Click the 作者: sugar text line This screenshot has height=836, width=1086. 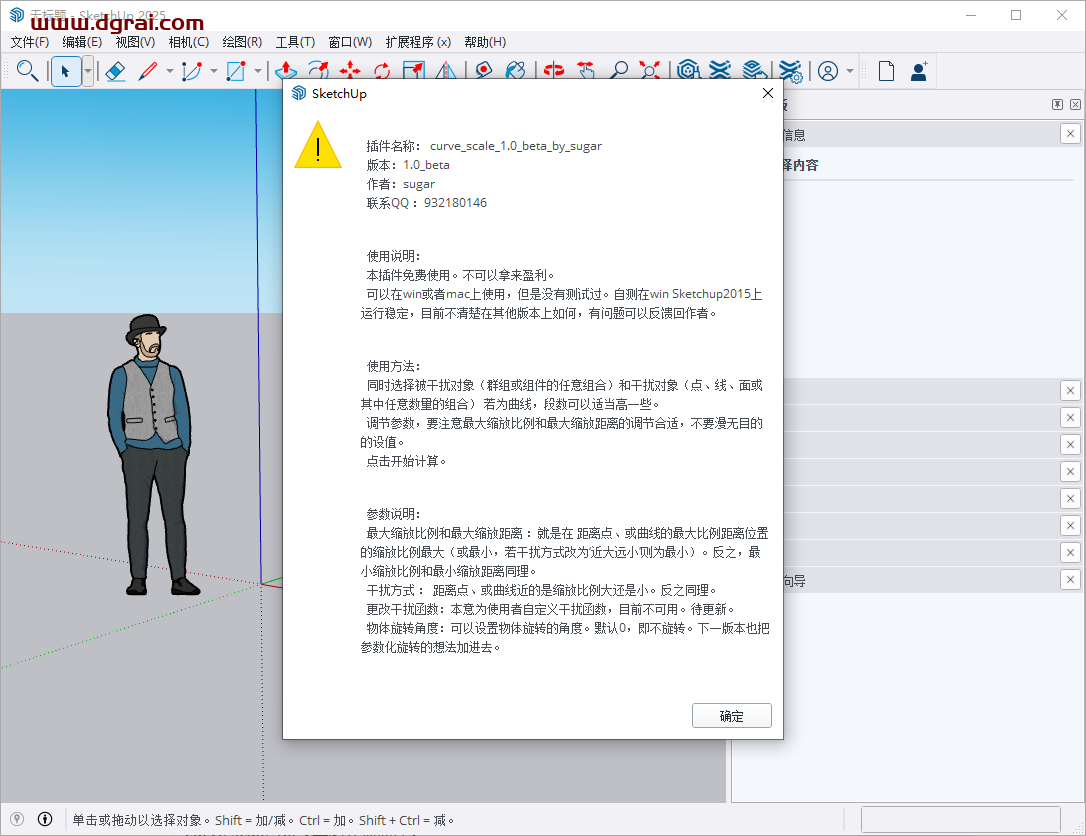[400, 184]
